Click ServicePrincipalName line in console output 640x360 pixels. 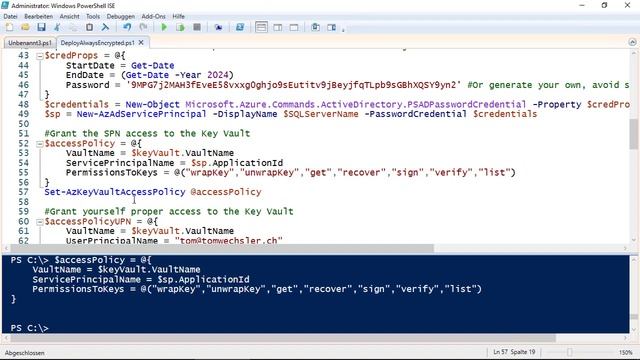[x=141, y=280]
